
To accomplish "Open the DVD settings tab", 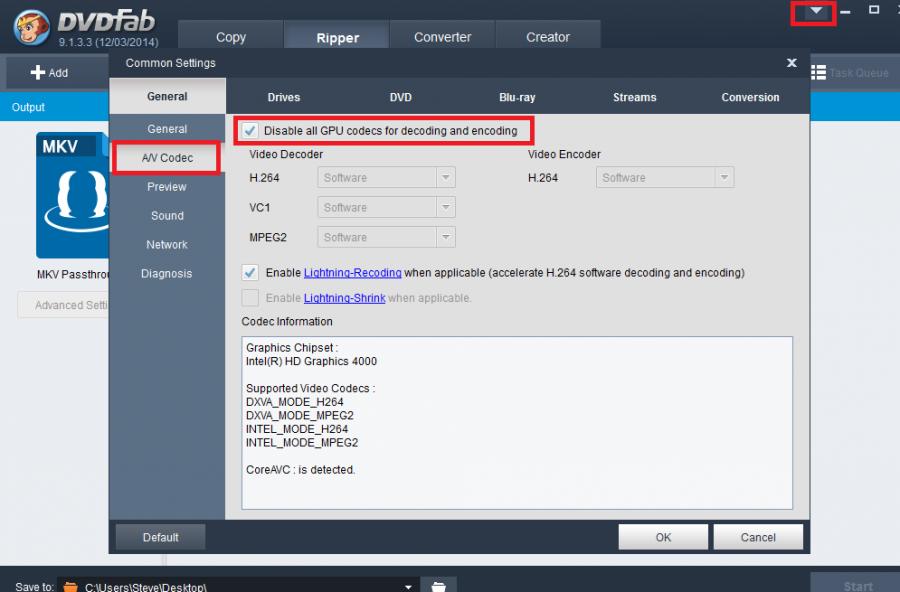I will pyautogui.click(x=401, y=97).
